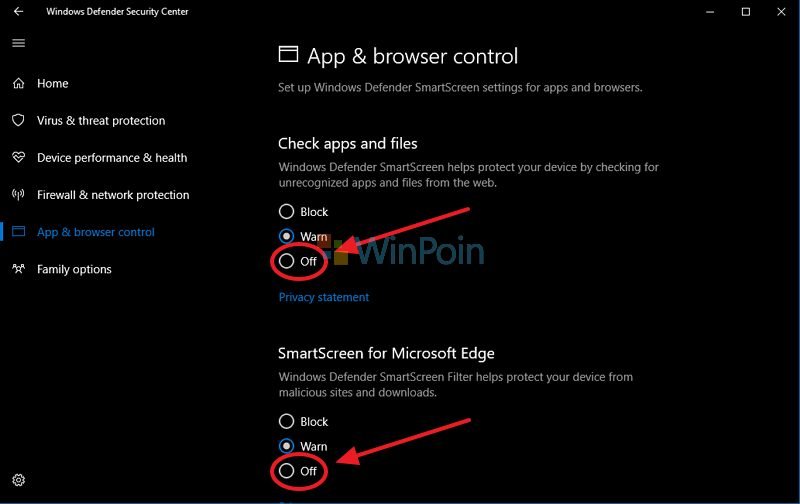The width and height of the screenshot is (800, 504).
Task: Click the Virus & threat protection shield icon
Action: click(x=18, y=121)
